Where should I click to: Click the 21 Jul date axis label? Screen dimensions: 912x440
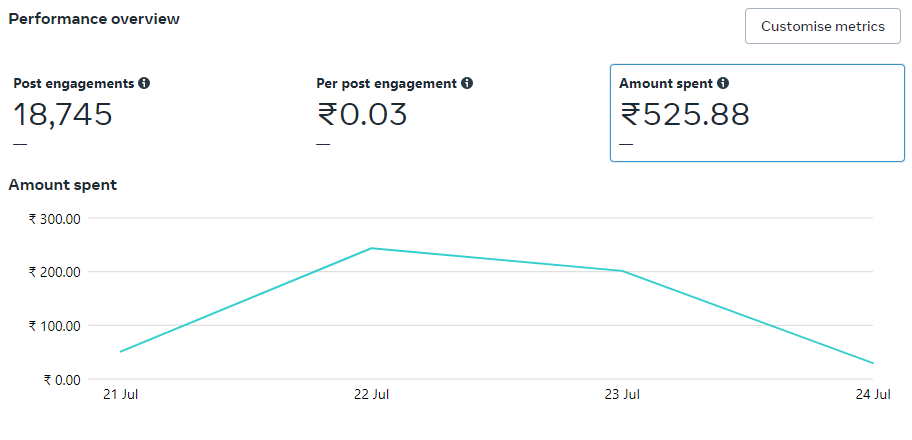point(120,395)
